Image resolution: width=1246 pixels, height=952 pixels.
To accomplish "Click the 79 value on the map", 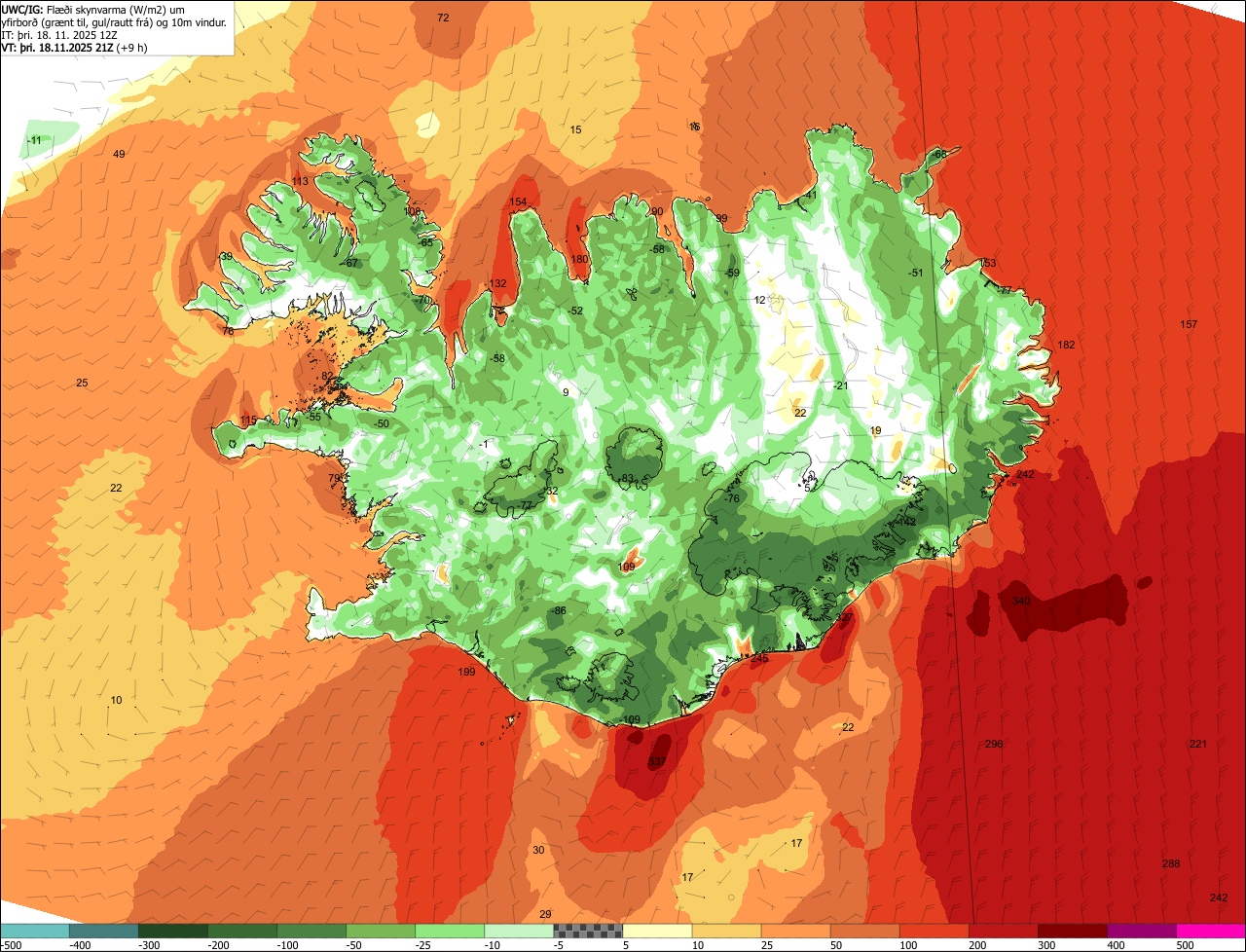I will point(334,479).
